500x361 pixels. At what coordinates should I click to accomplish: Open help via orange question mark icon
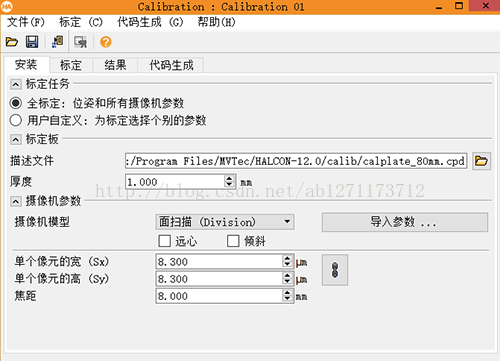106,42
